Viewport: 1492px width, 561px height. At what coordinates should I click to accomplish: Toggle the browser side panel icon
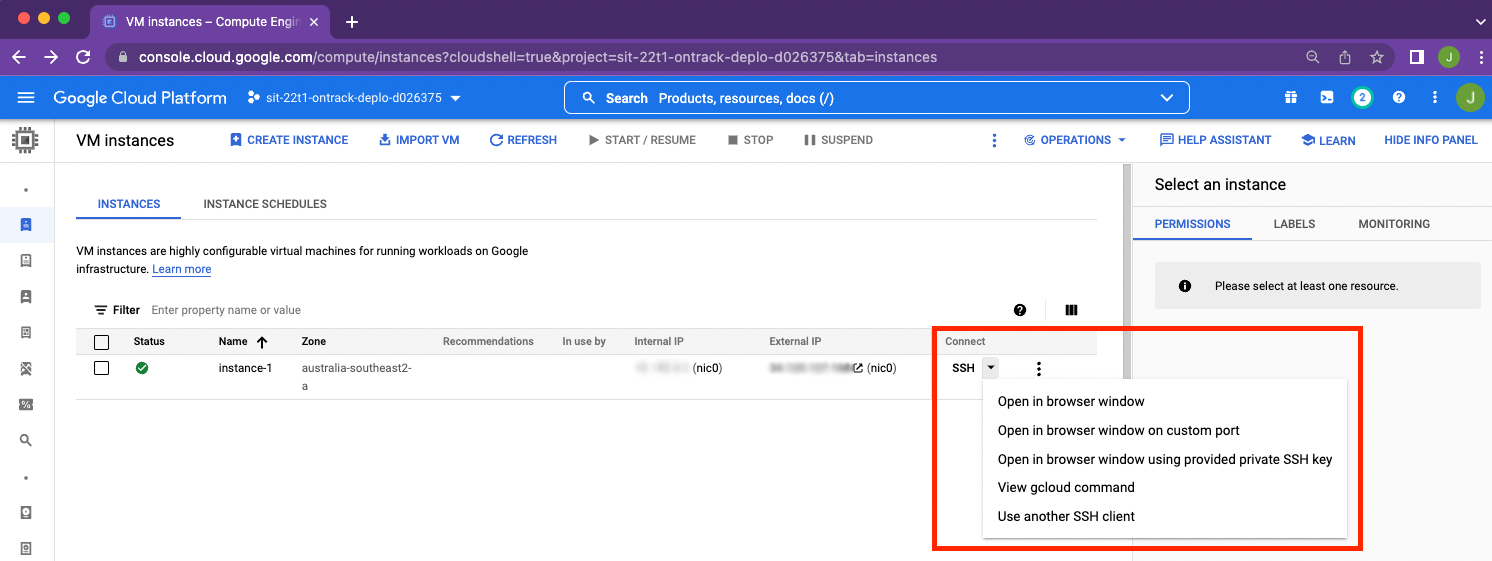point(1416,57)
